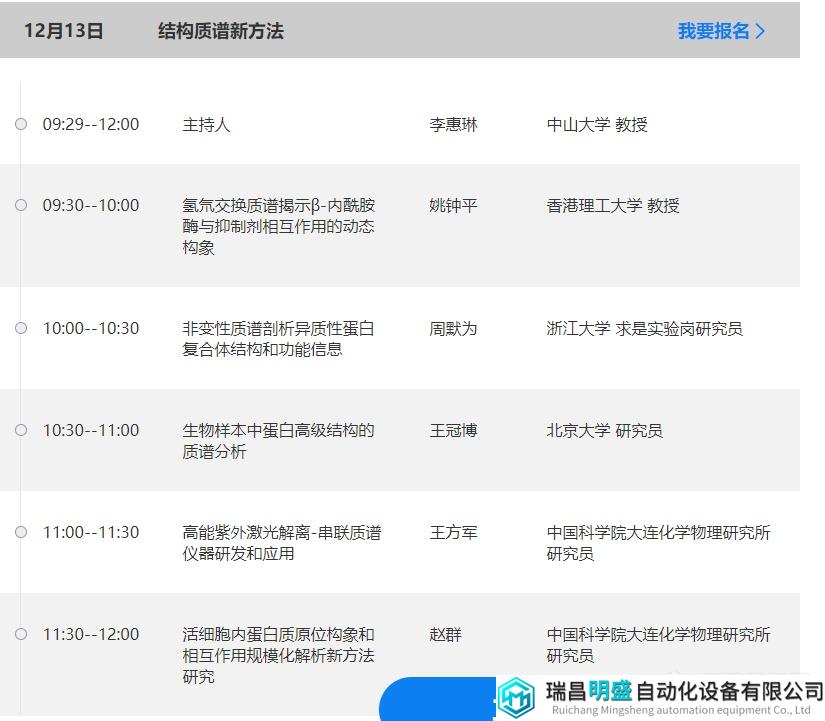Select the circle next to the 09:30--10:00 session
The height and width of the screenshot is (721, 825).
tap(20, 204)
